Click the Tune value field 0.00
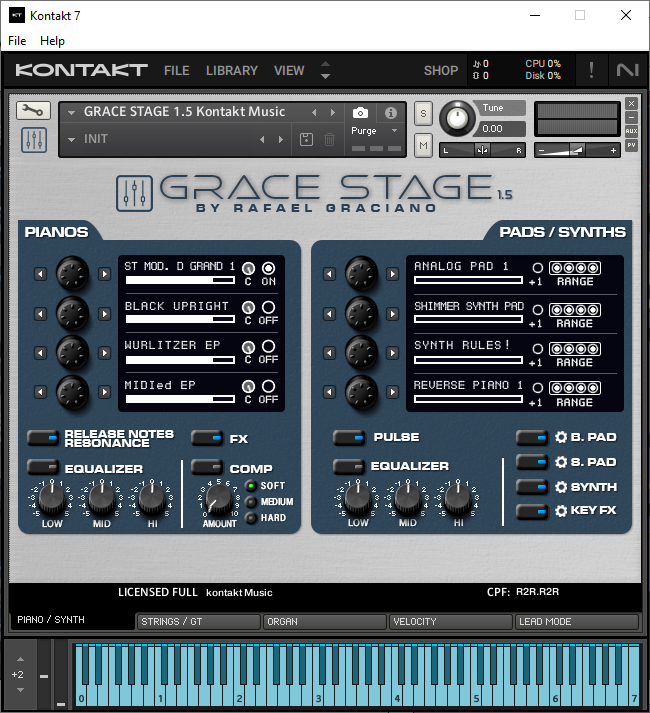 (x=501, y=129)
